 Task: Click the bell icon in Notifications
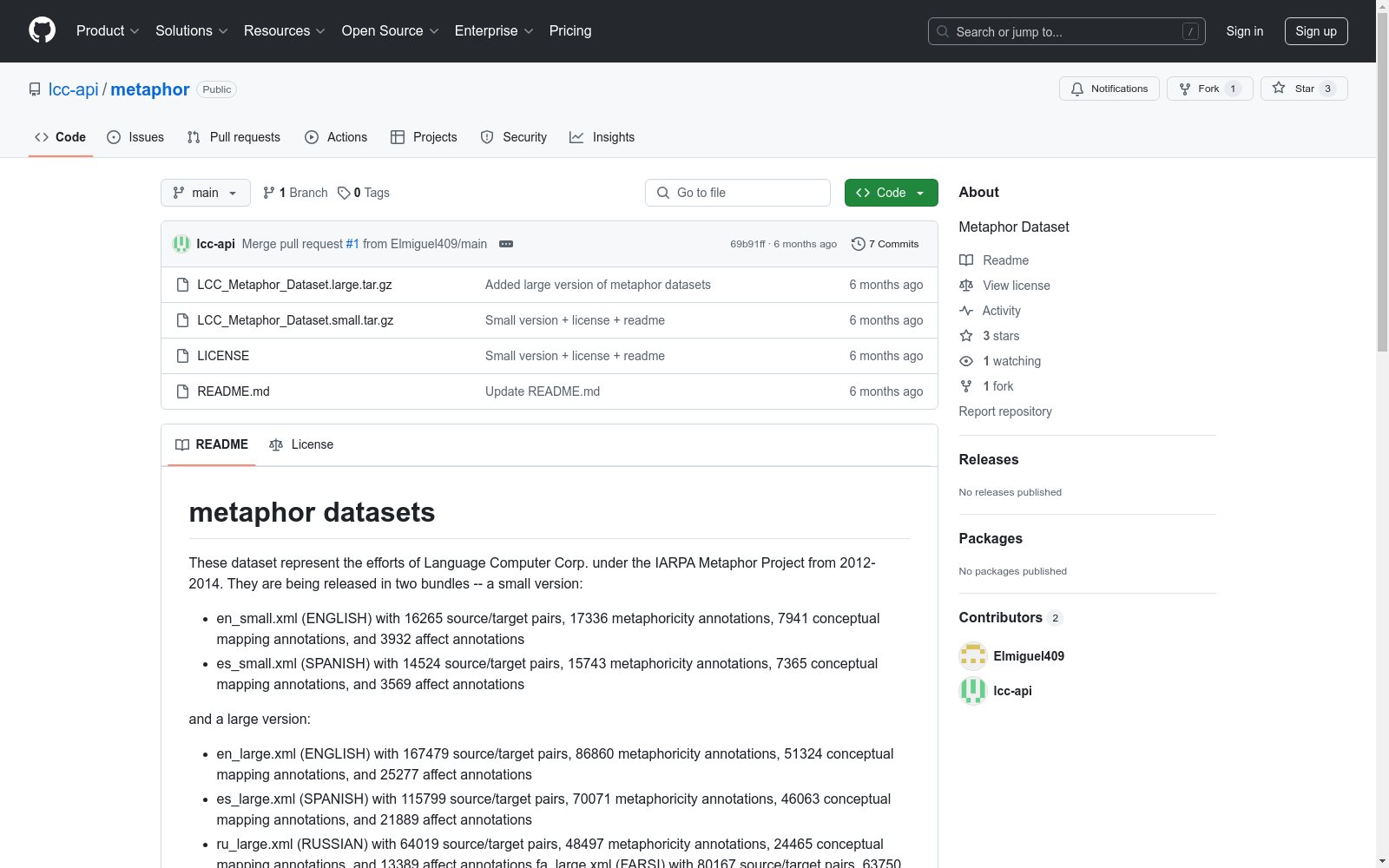(x=1077, y=89)
